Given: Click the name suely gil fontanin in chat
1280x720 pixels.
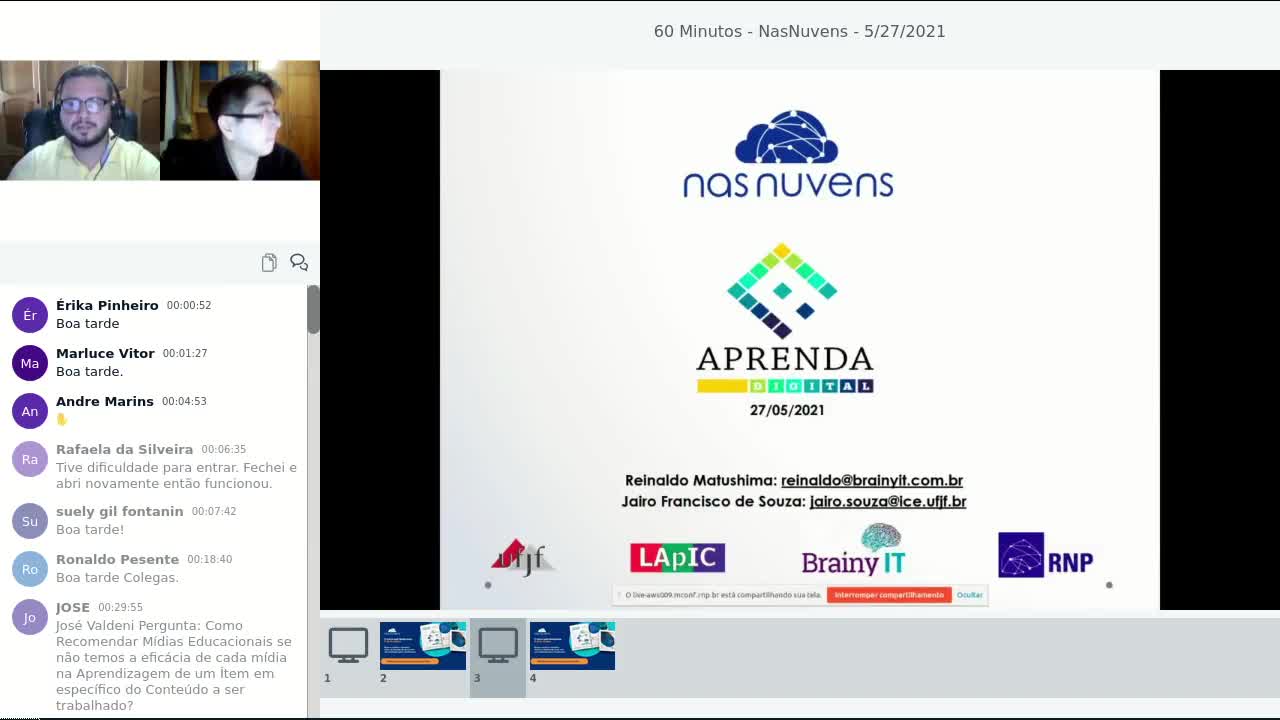Looking at the screenshot, I should (x=120, y=511).
